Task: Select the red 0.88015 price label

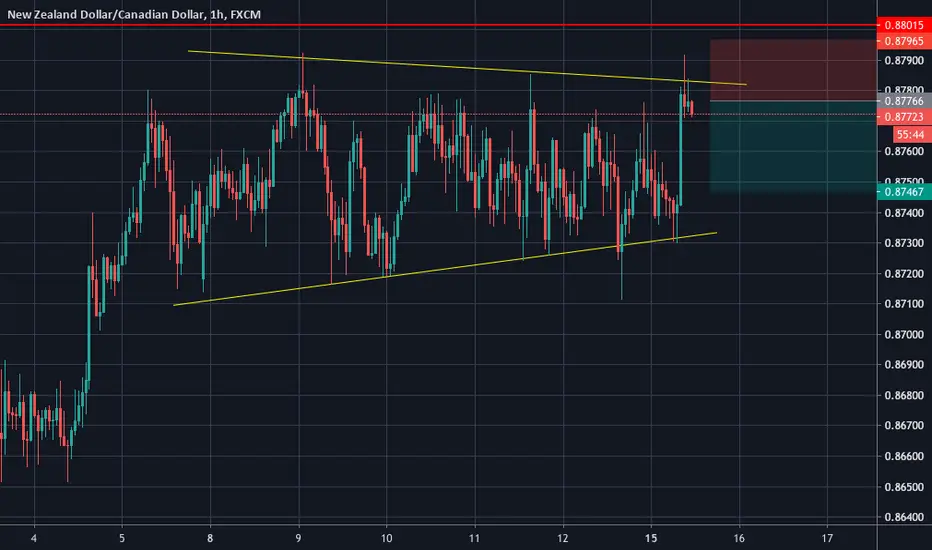Action: (x=904, y=26)
